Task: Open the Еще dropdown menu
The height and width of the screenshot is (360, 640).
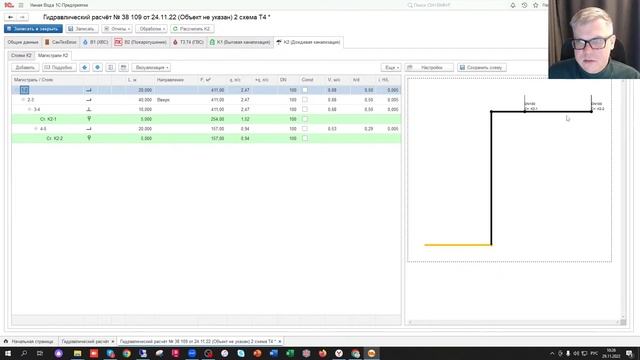Action: [391, 67]
